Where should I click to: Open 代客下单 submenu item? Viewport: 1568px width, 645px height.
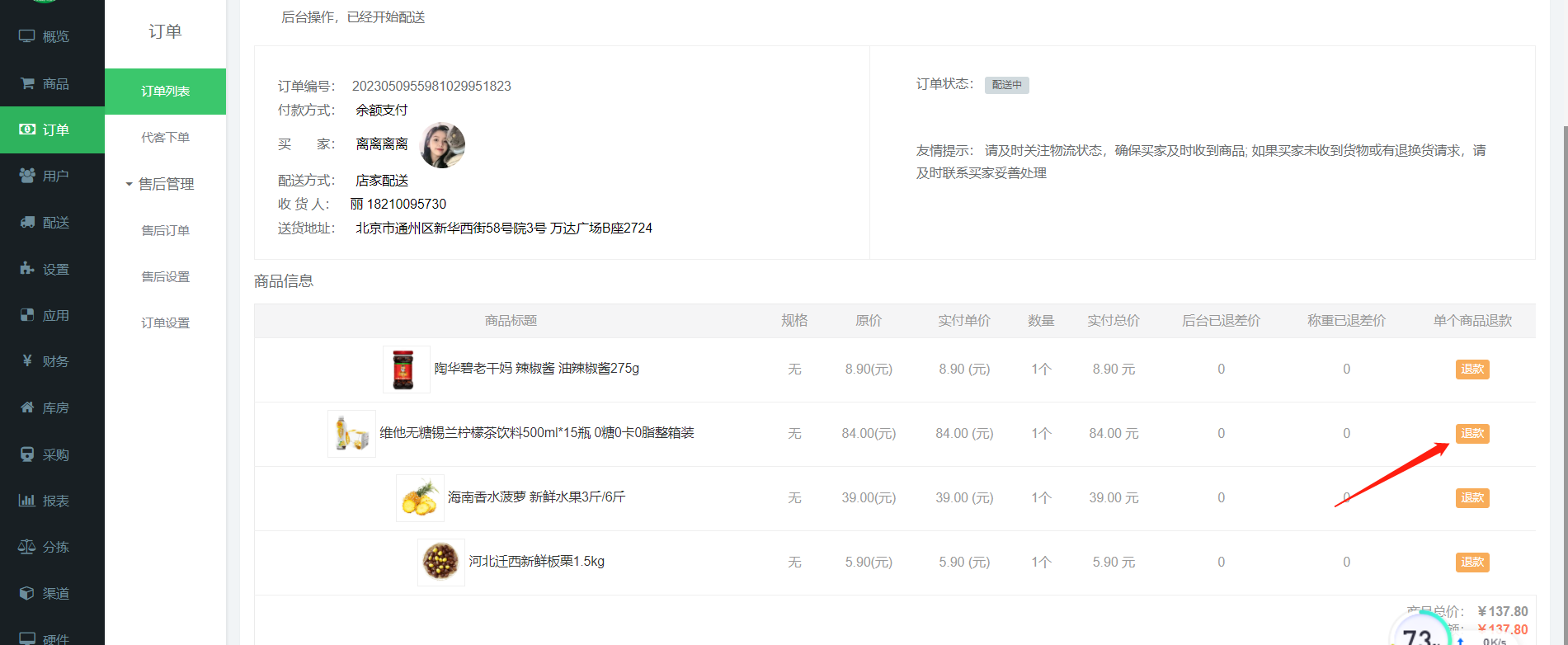click(165, 138)
